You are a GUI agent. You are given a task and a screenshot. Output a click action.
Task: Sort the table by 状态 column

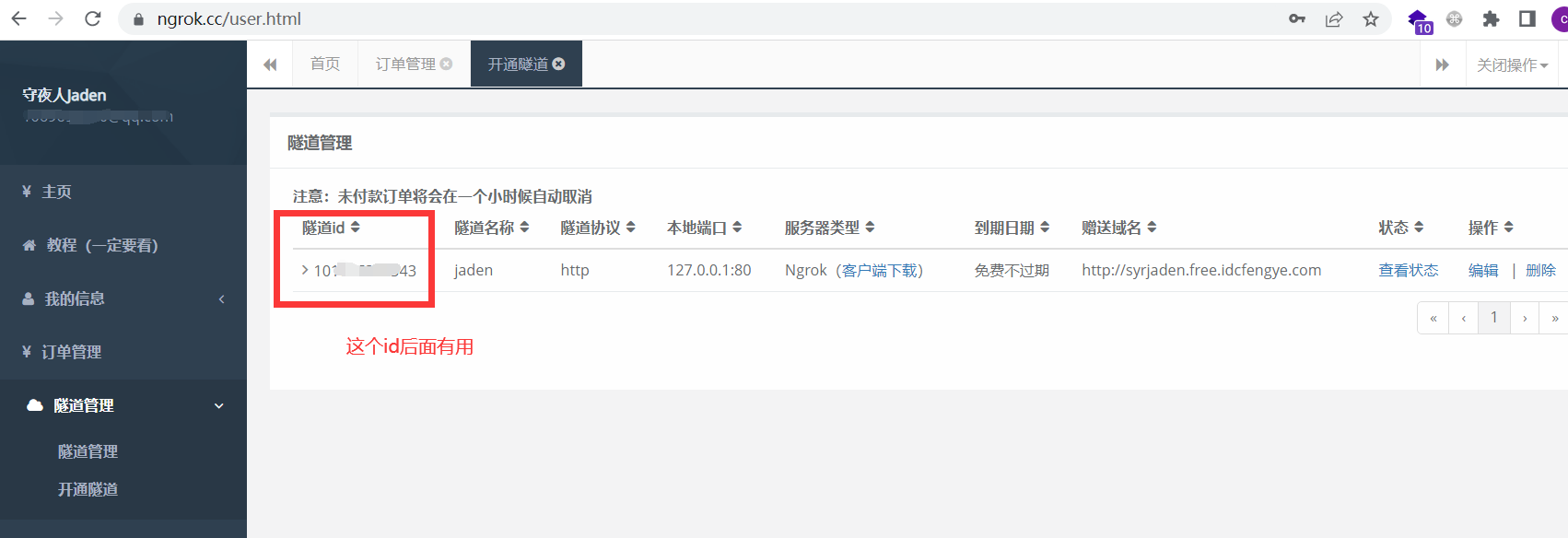[1419, 228]
